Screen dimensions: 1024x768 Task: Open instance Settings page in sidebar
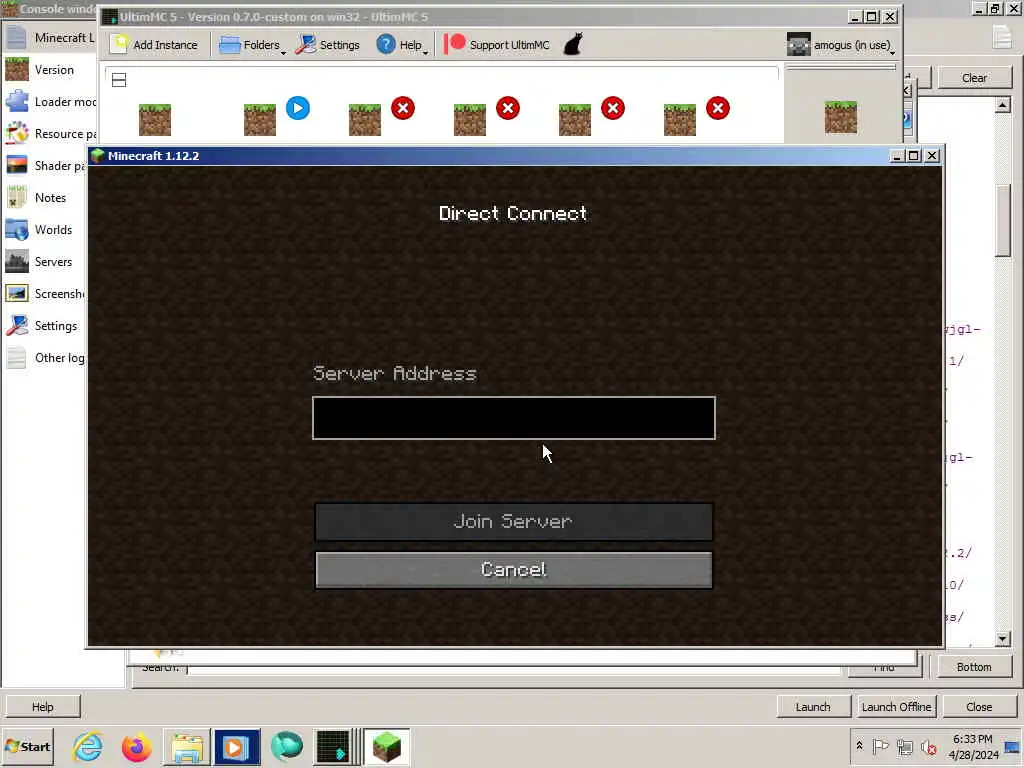[x=43, y=325]
